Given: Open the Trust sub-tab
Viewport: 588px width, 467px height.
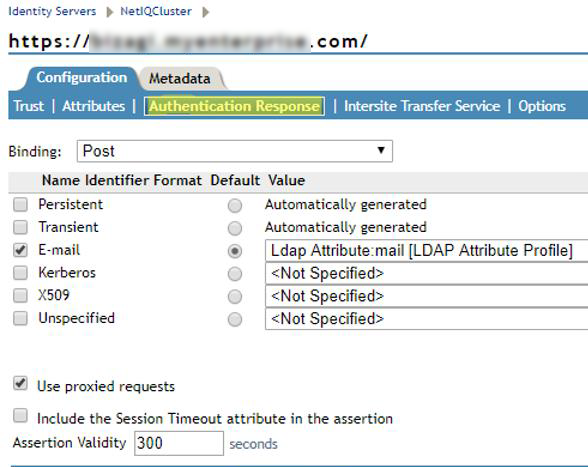Looking at the screenshot, I should click(x=28, y=106).
